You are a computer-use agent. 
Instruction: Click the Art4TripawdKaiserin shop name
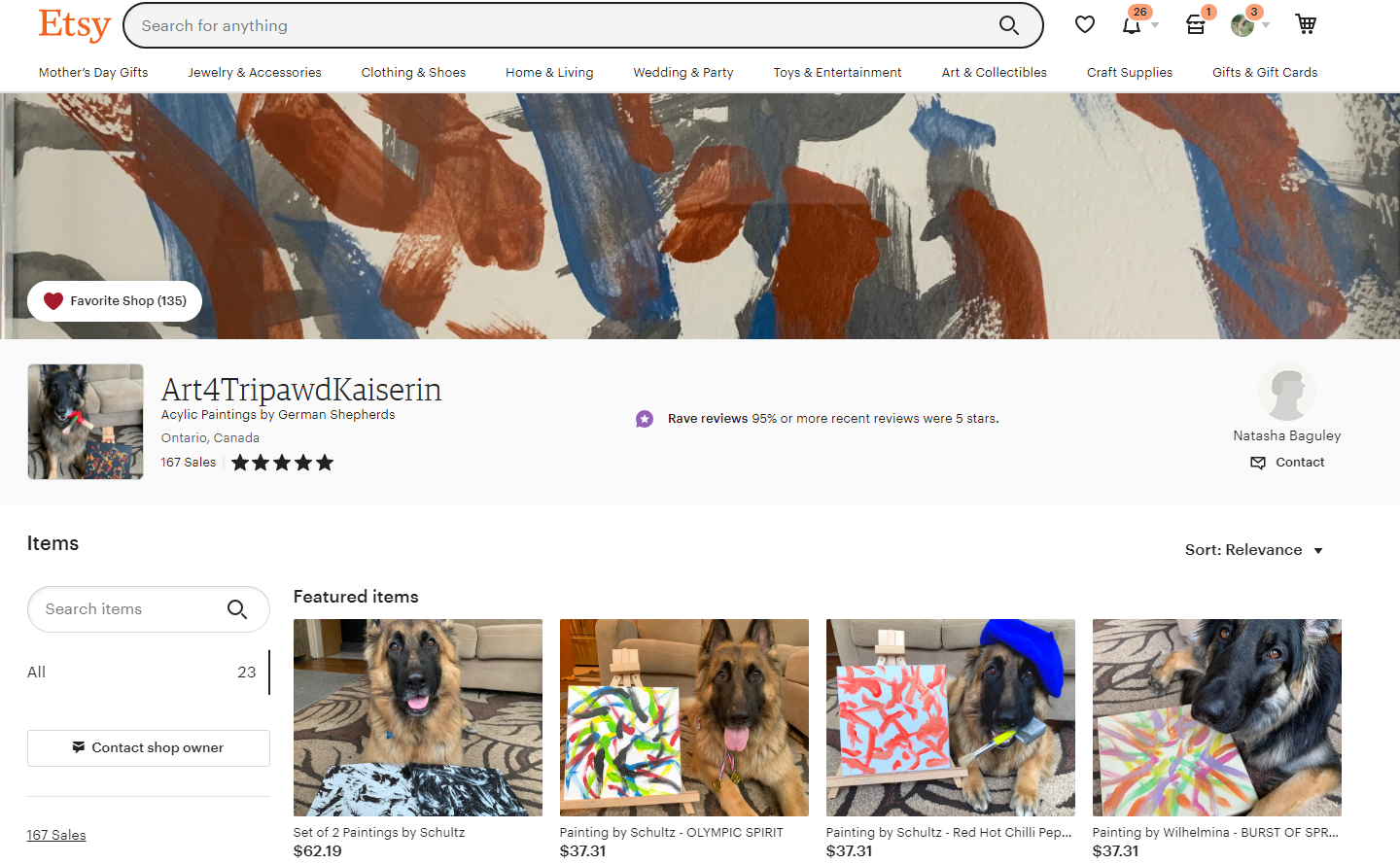[x=301, y=389]
